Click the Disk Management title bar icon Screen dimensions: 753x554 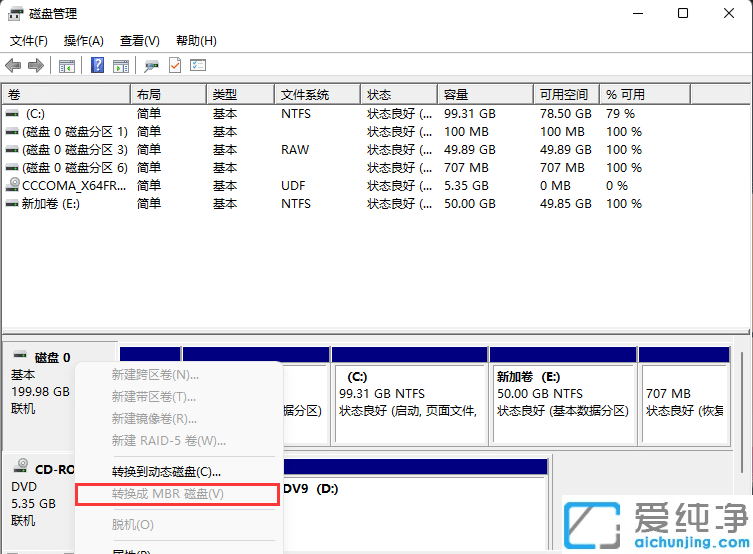[15, 14]
